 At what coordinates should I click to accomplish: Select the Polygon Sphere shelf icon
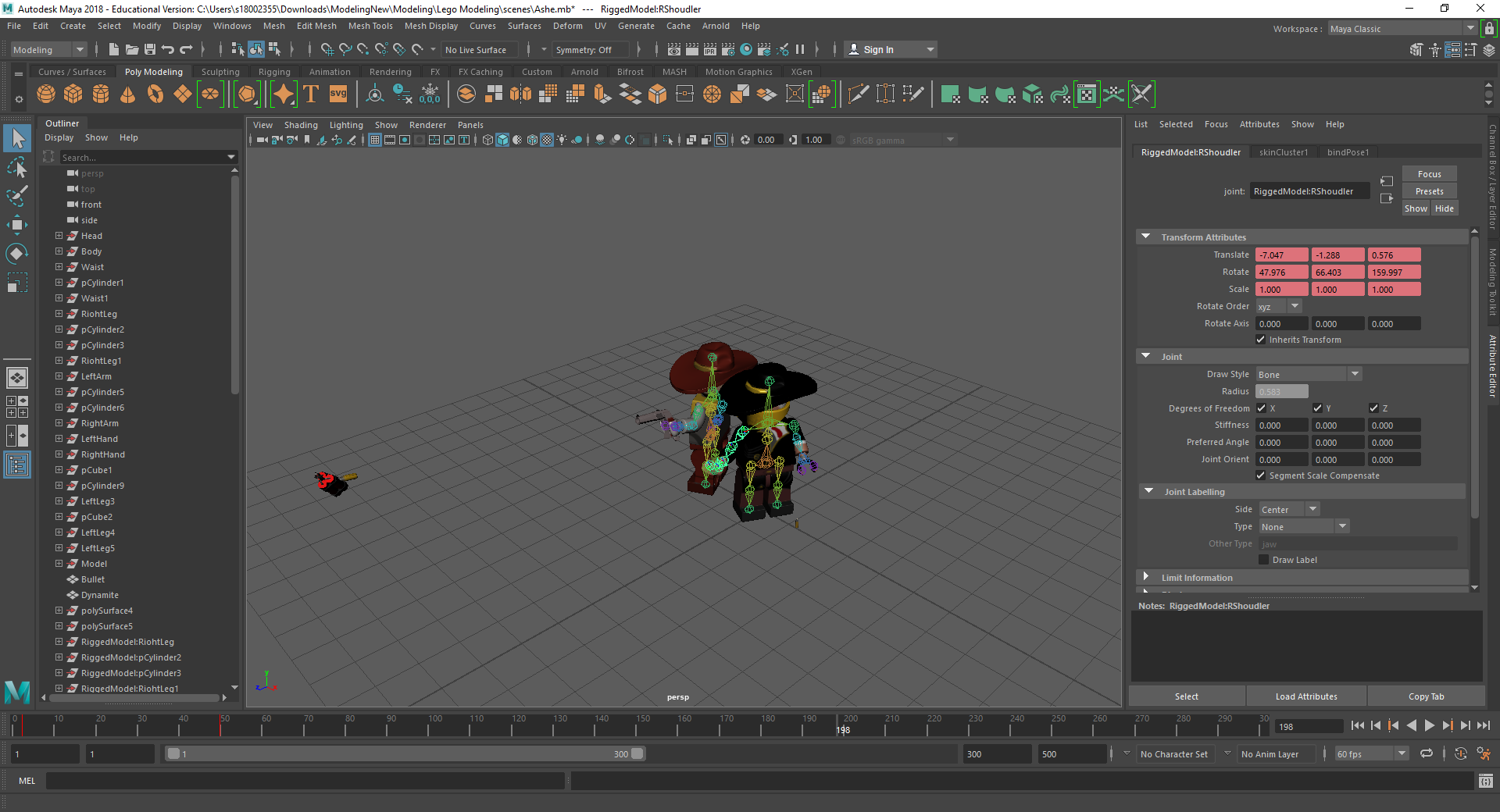click(46, 94)
